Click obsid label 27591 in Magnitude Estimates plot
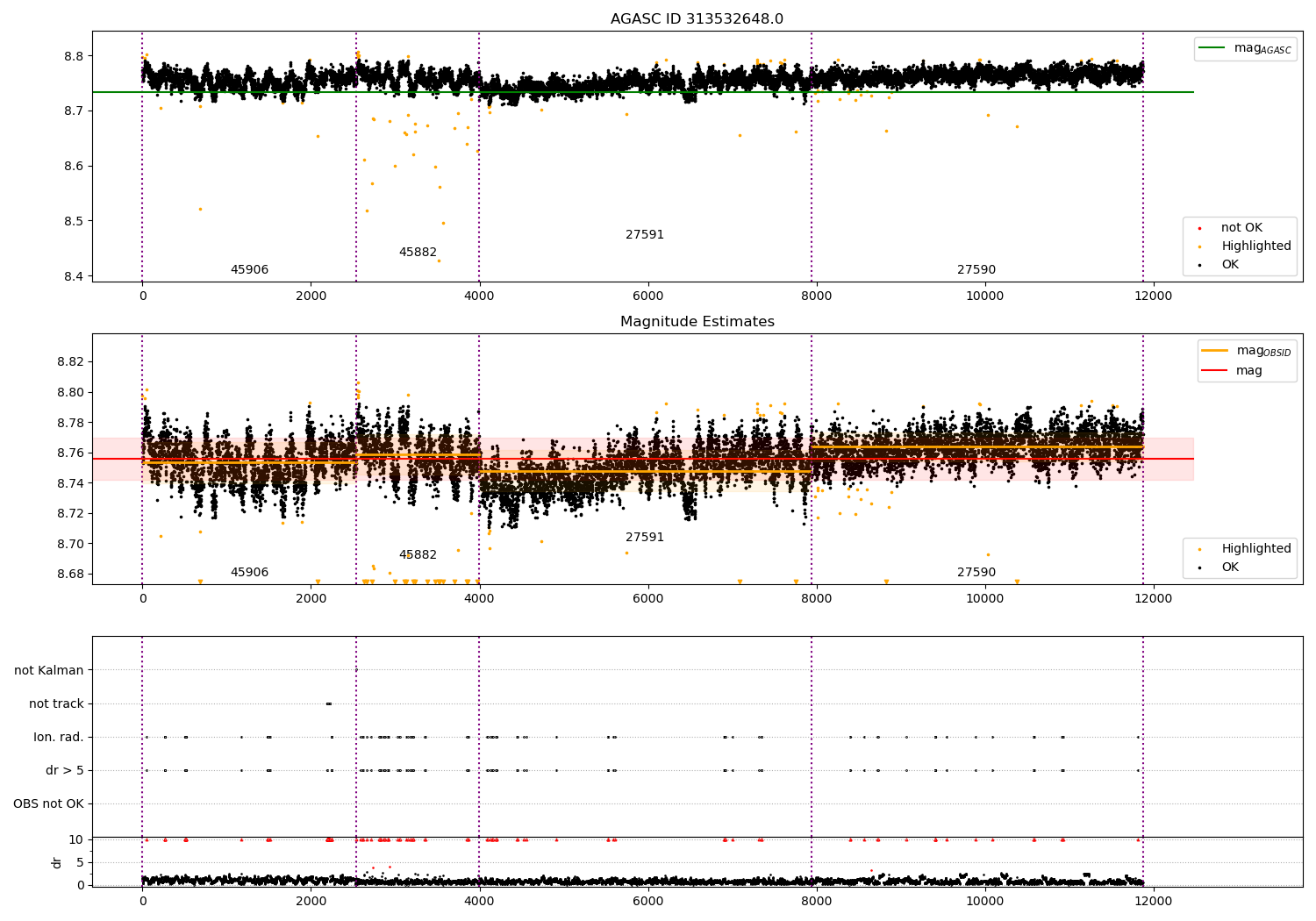1316x921 pixels. (x=645, y=538)
